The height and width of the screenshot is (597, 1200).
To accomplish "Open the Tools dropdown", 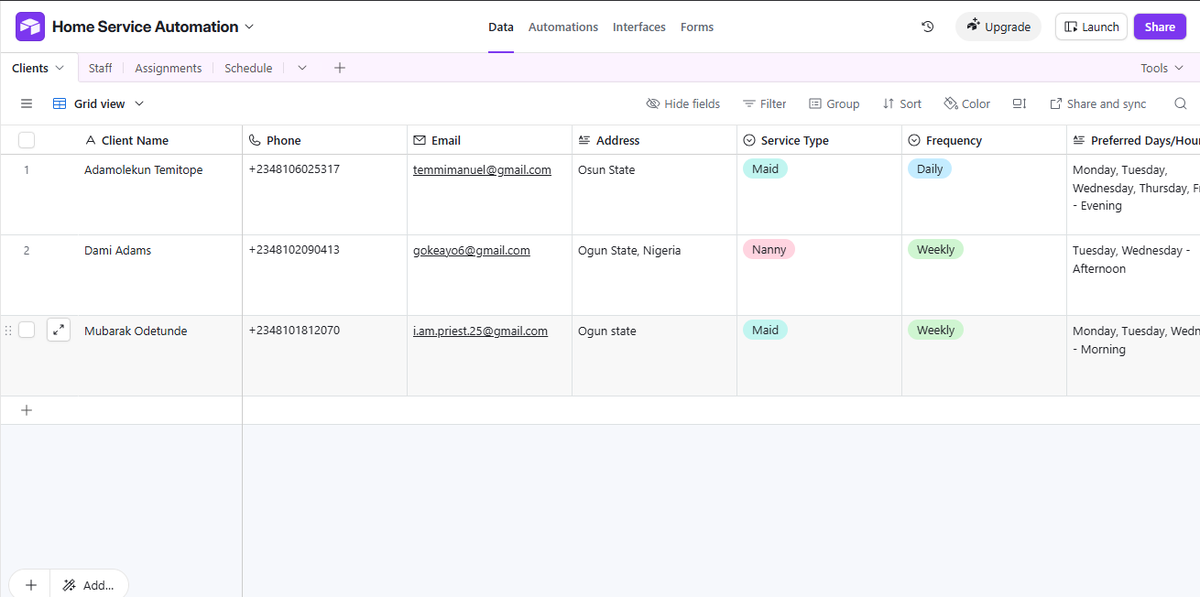I will 1162,68.
